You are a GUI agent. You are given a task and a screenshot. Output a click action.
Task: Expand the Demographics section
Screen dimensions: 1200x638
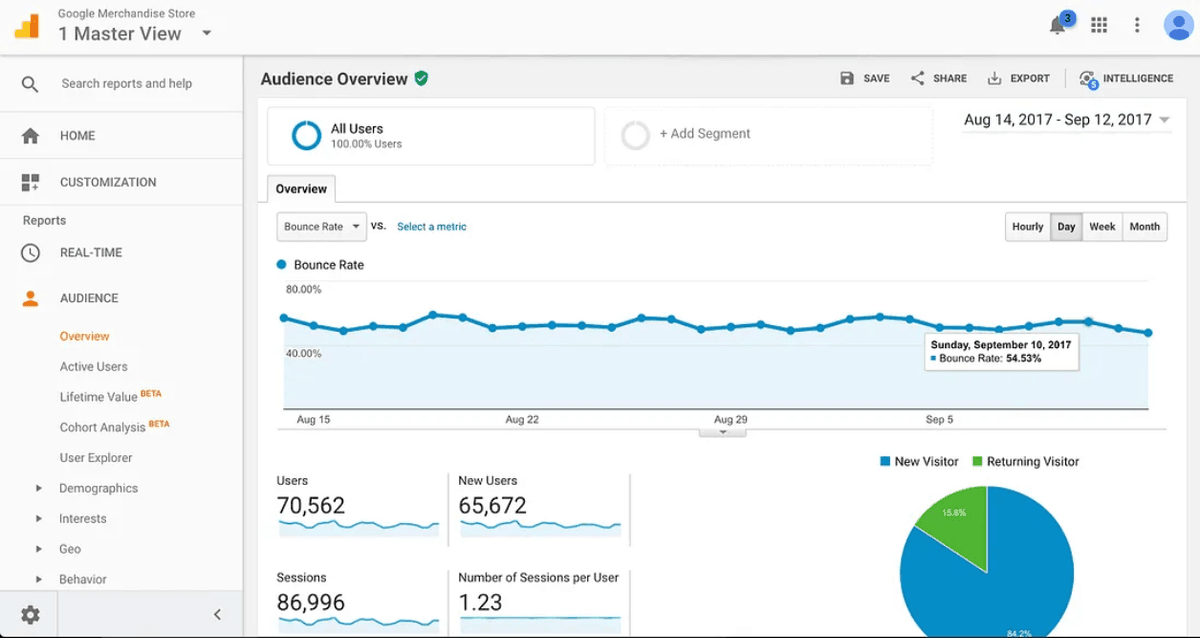click(x=97, y=488)
